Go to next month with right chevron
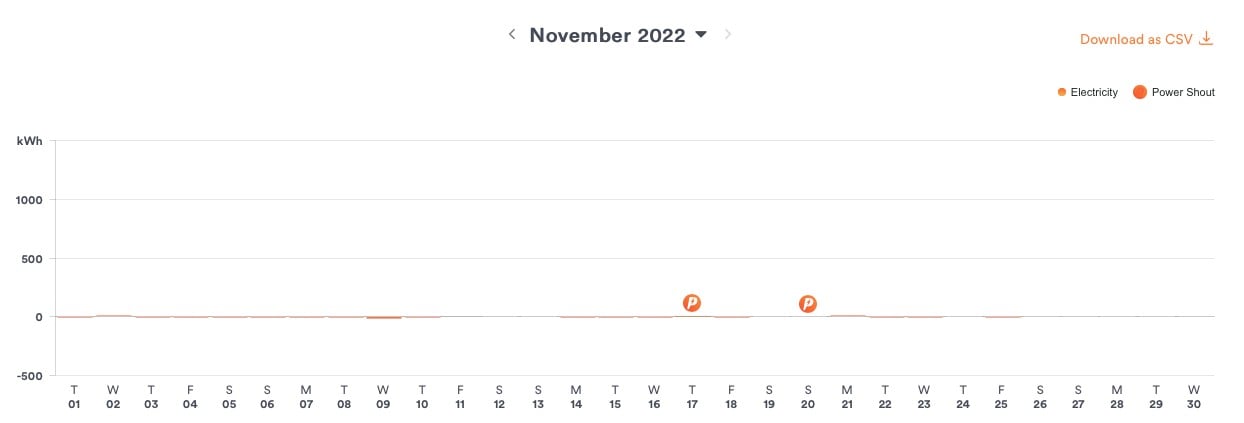This screenshot has width=1244, height=423. (728, 35)
